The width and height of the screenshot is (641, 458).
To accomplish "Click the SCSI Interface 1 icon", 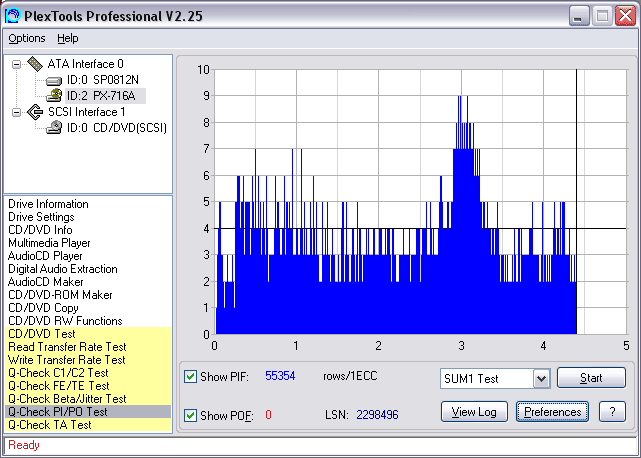I will (35, 112).
